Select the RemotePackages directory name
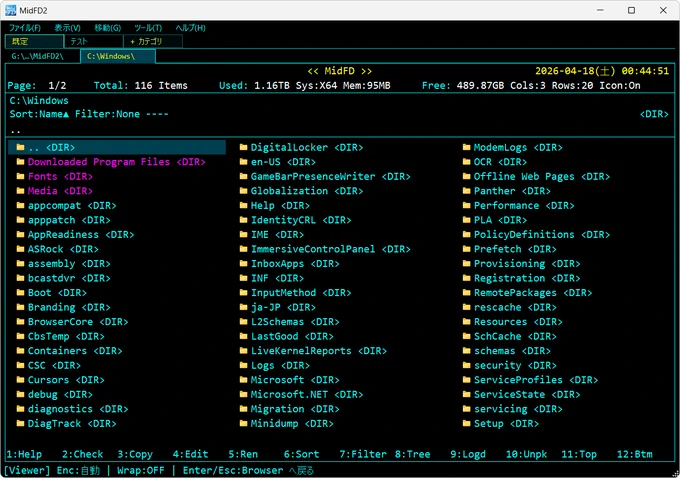 515,293
